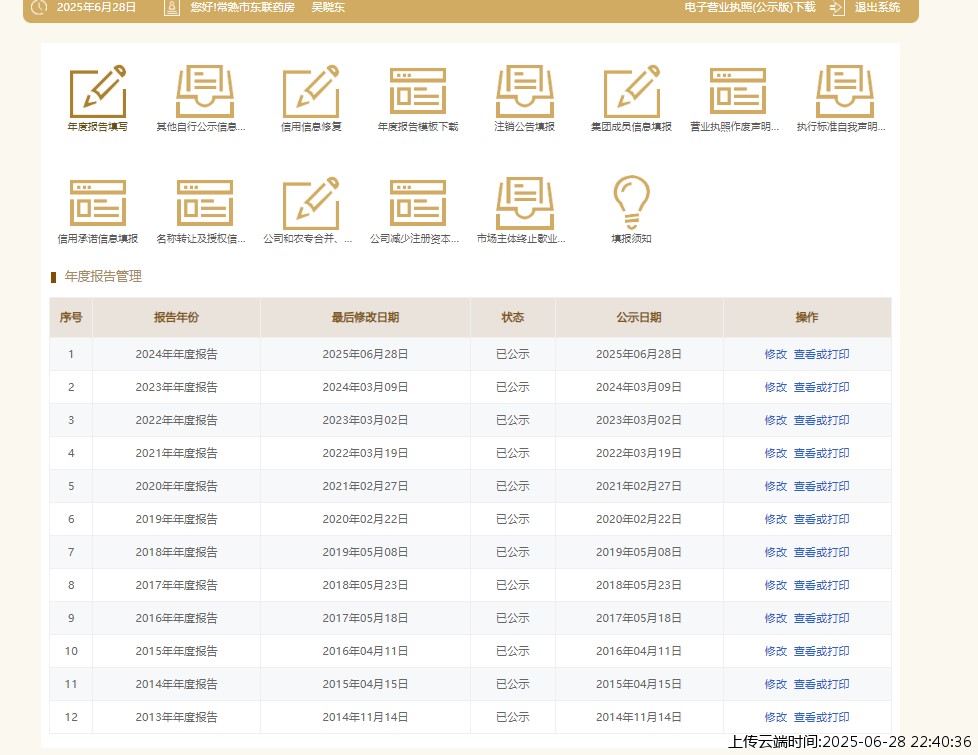Click 修改 for the 2019年年度报告 row
This screenshot has height=755, width=978.
[776, 519]
